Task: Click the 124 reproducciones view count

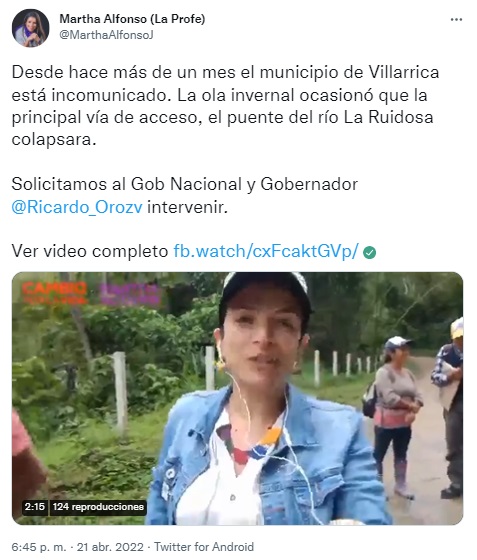Action: click(98, 506)
